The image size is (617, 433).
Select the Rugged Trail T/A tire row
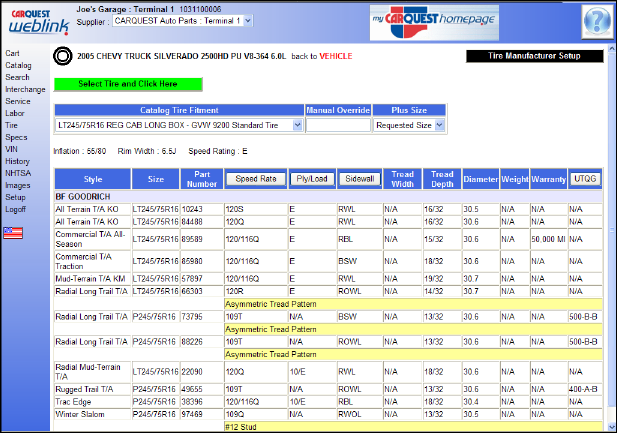(328, 389)
